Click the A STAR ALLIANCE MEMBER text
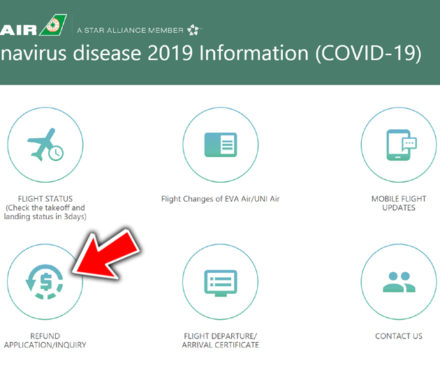Image resolution: width=440 pixels, height=372 pixels. coord(130,30)
